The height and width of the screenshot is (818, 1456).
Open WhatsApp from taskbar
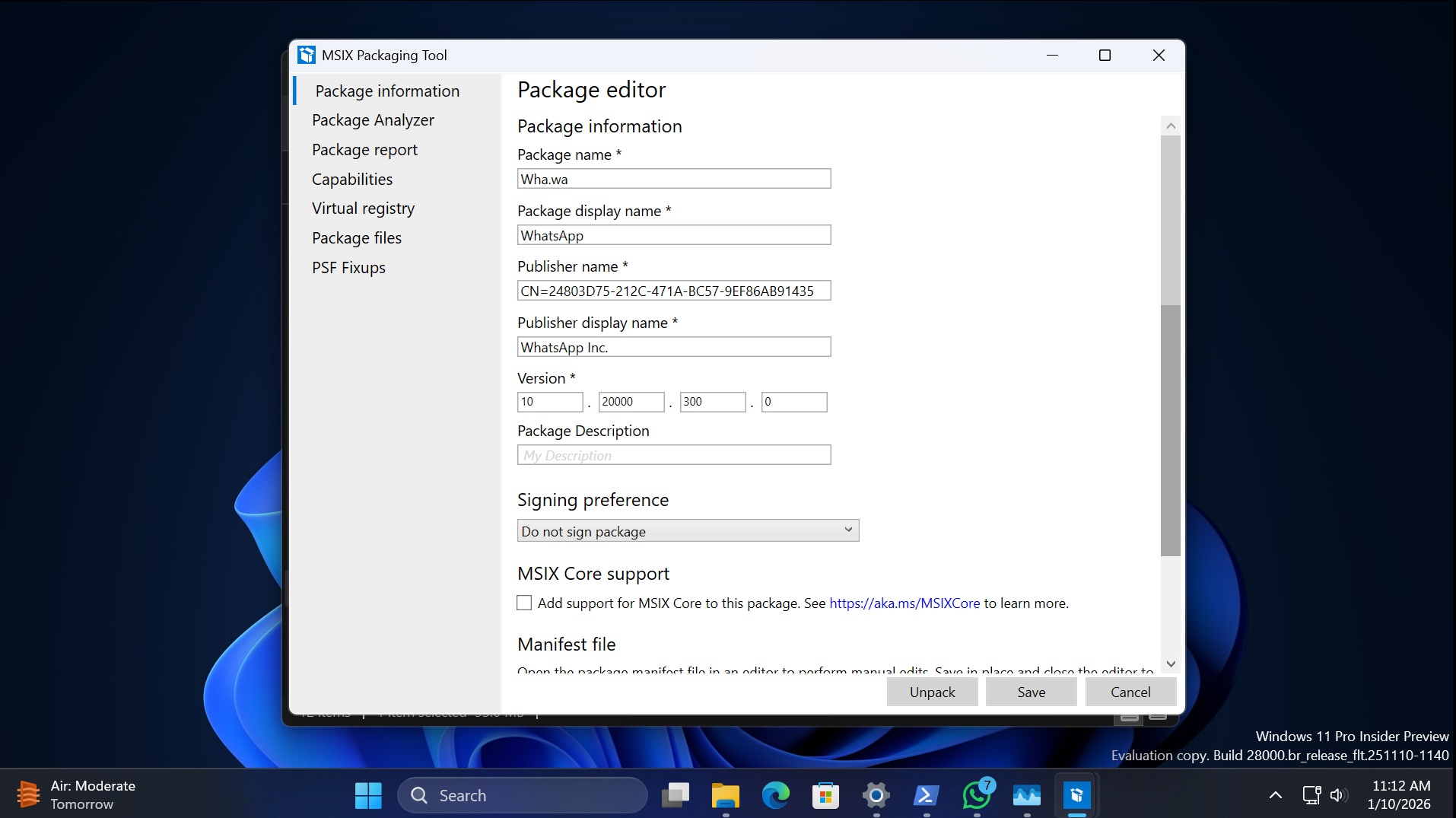(x=977, y=795)
